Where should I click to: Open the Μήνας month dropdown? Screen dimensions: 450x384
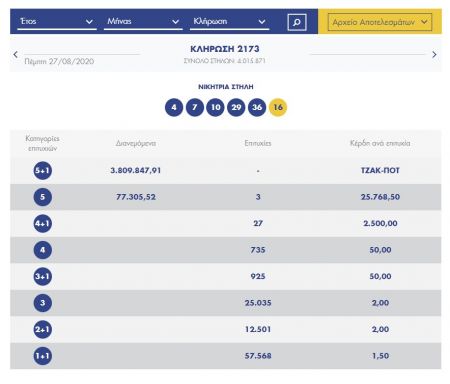point(143,22)
